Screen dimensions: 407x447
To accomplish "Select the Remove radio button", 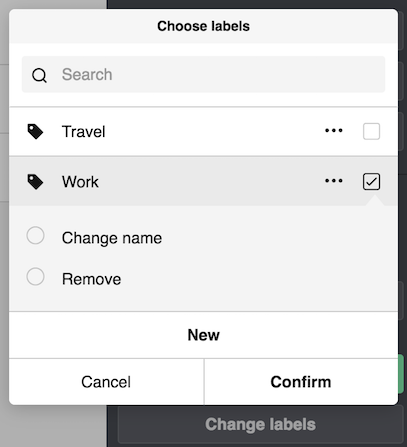I will click(x=35, y=276).
